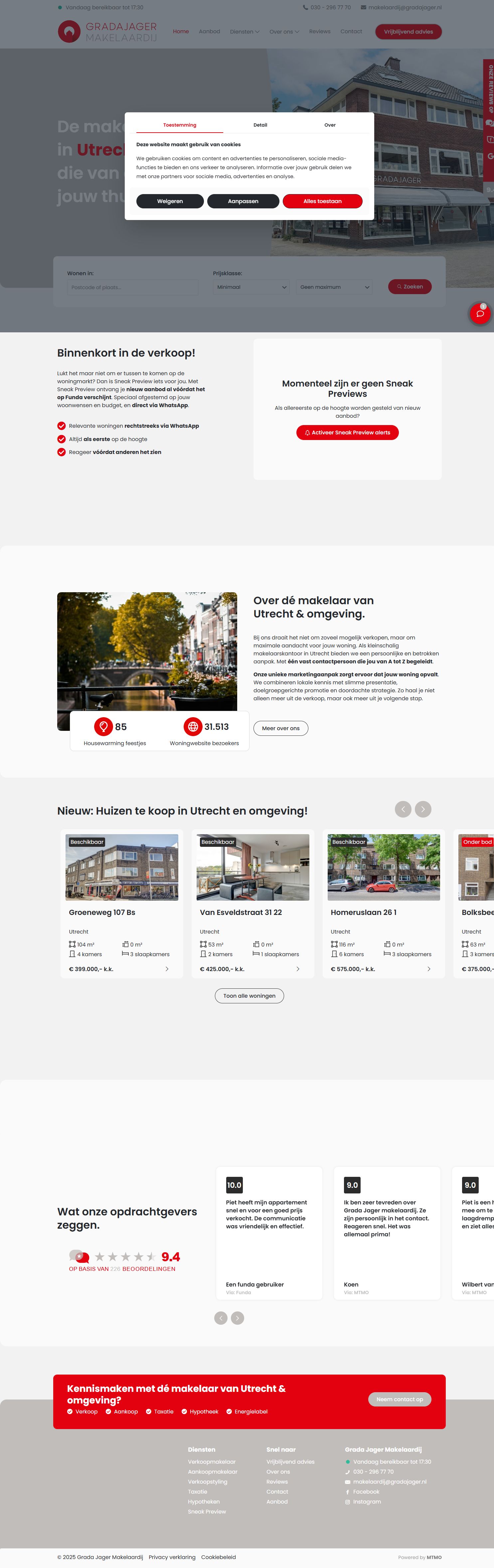The height and width of the screenshot is (1568, 494).
Task: Focus the Postcode of plaats input
Action: pyautogui.click(x=133, y=287)
